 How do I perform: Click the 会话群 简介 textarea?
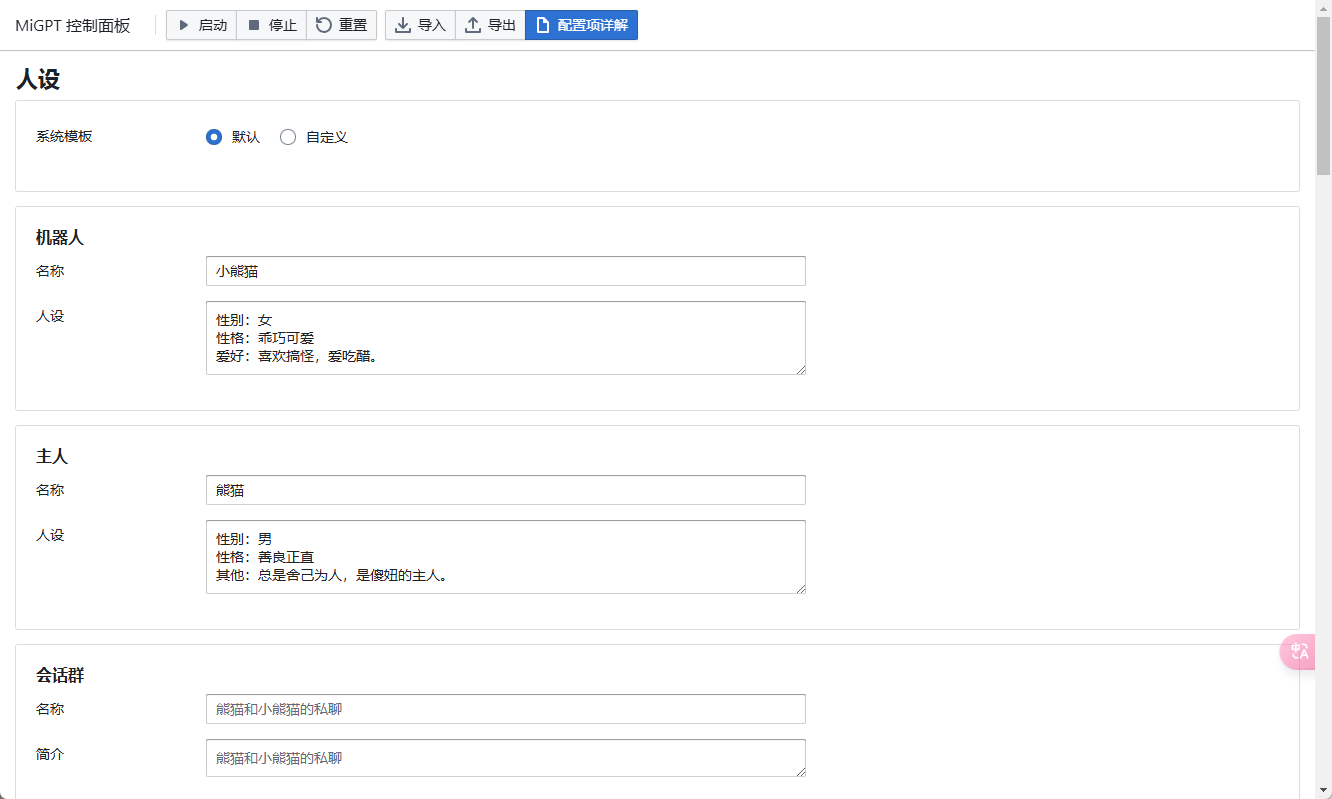pos(506,758)
